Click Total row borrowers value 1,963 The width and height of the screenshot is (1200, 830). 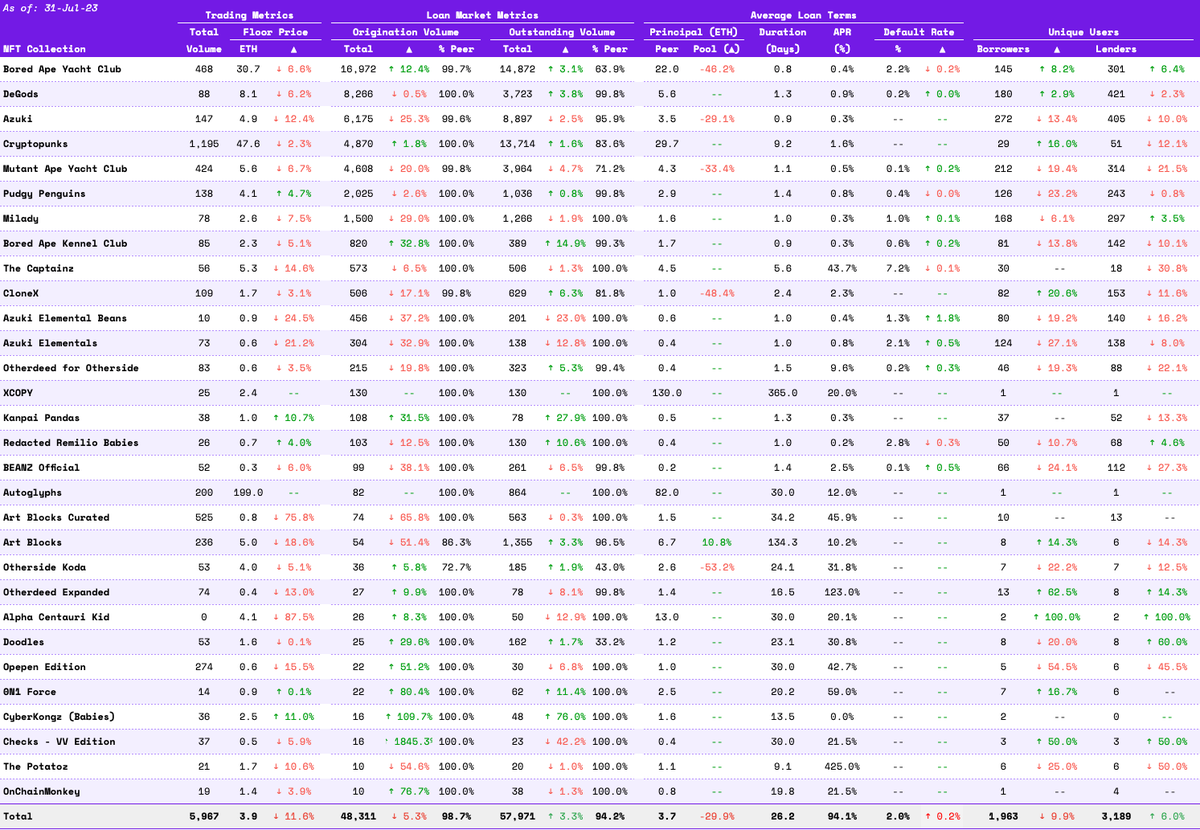click(1002, 816)
